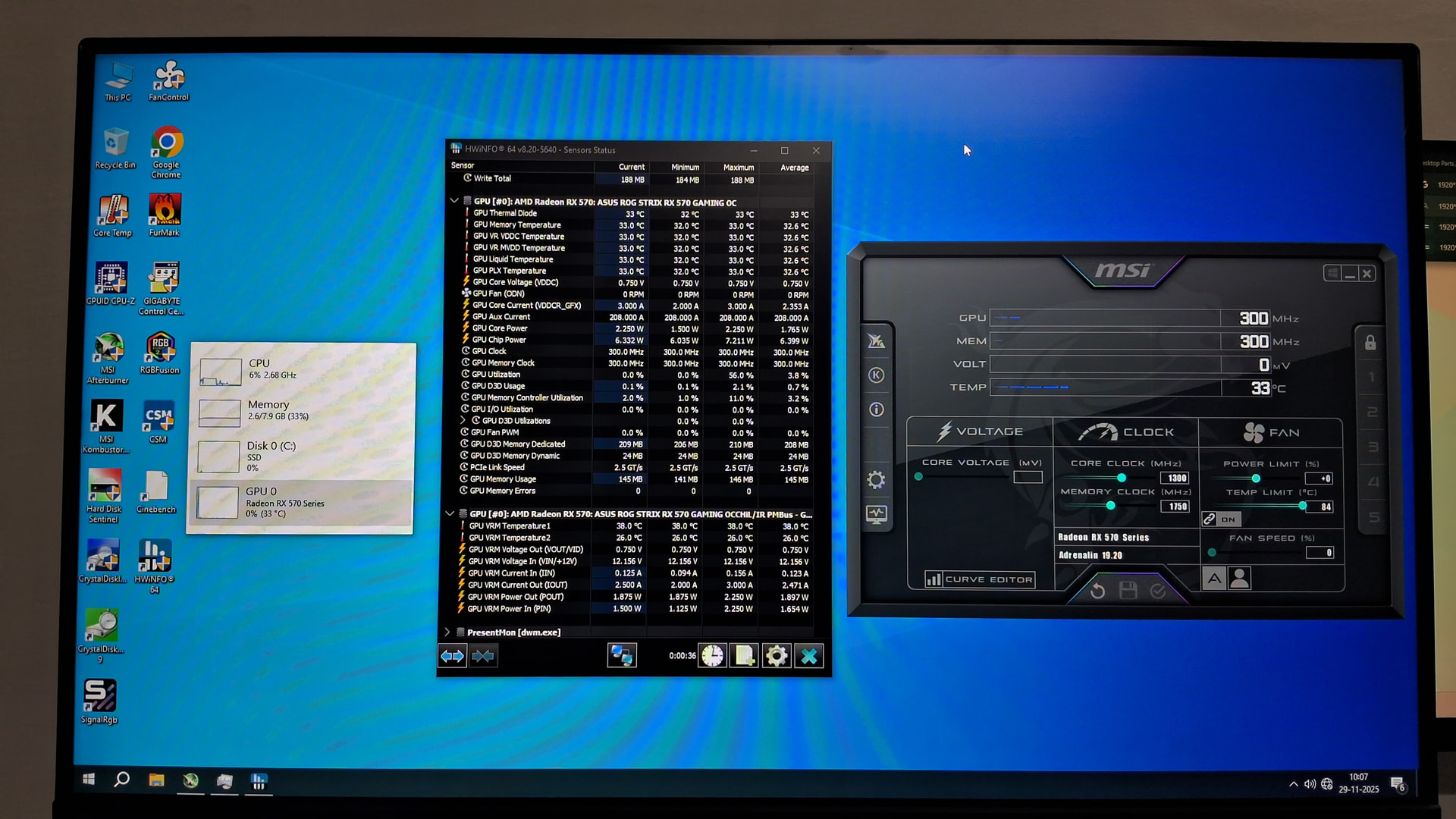This screenshot has height=819, width=1456.
Task: Launch Kombustor from the K icon
Action: click(x=876, y=375)
